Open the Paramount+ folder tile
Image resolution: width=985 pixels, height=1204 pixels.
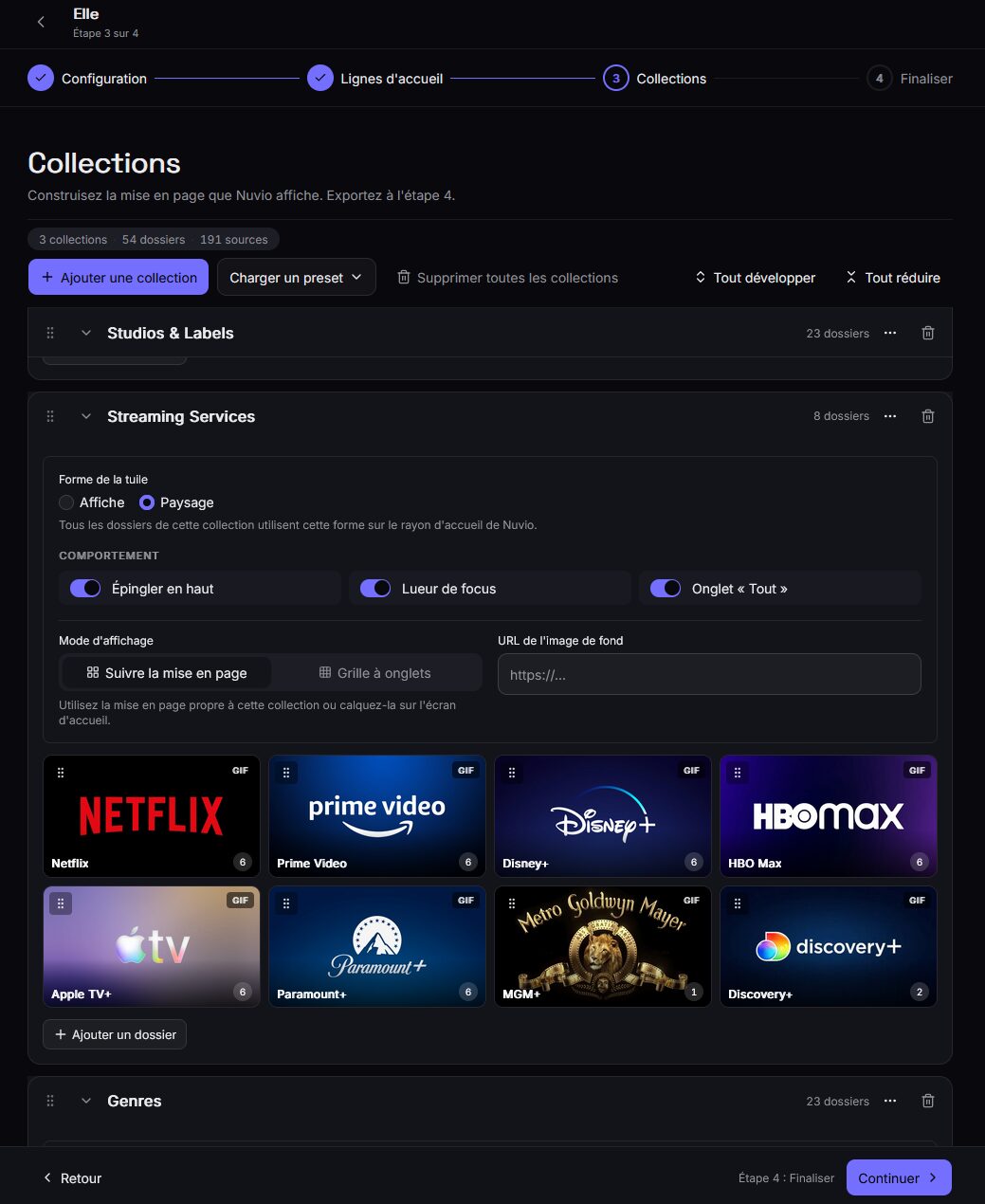377,946
